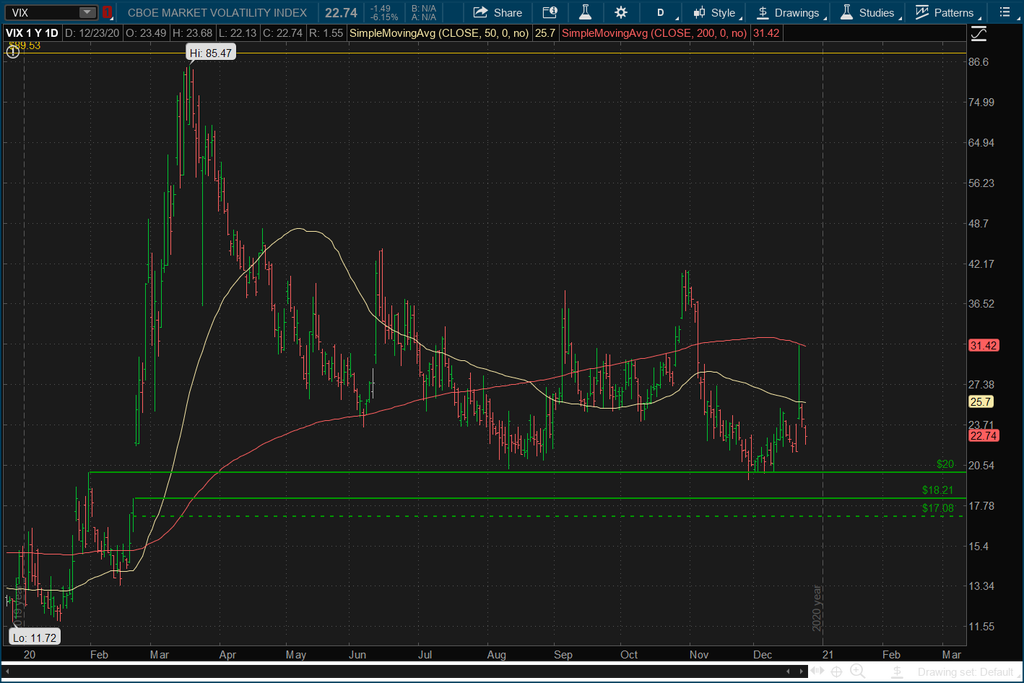Image resolution: width=1024 pixels, height=683 pixels.
Task: Click the crosshair target icon in bottom bar
Action: [x=837, y=671]
